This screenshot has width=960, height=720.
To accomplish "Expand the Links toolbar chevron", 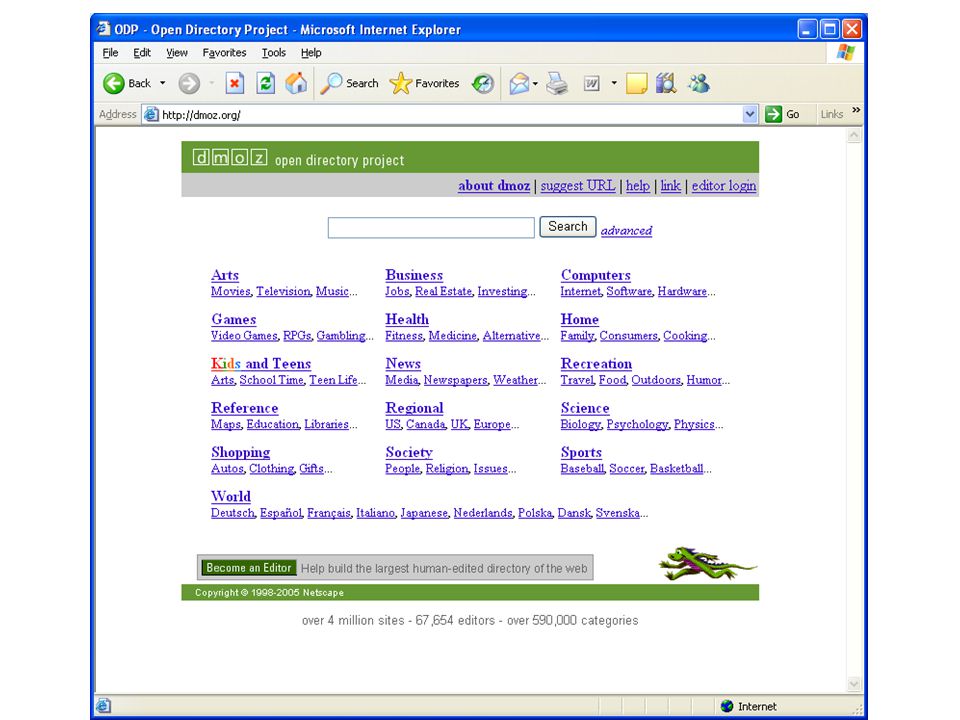I will (x=856, y=110).
